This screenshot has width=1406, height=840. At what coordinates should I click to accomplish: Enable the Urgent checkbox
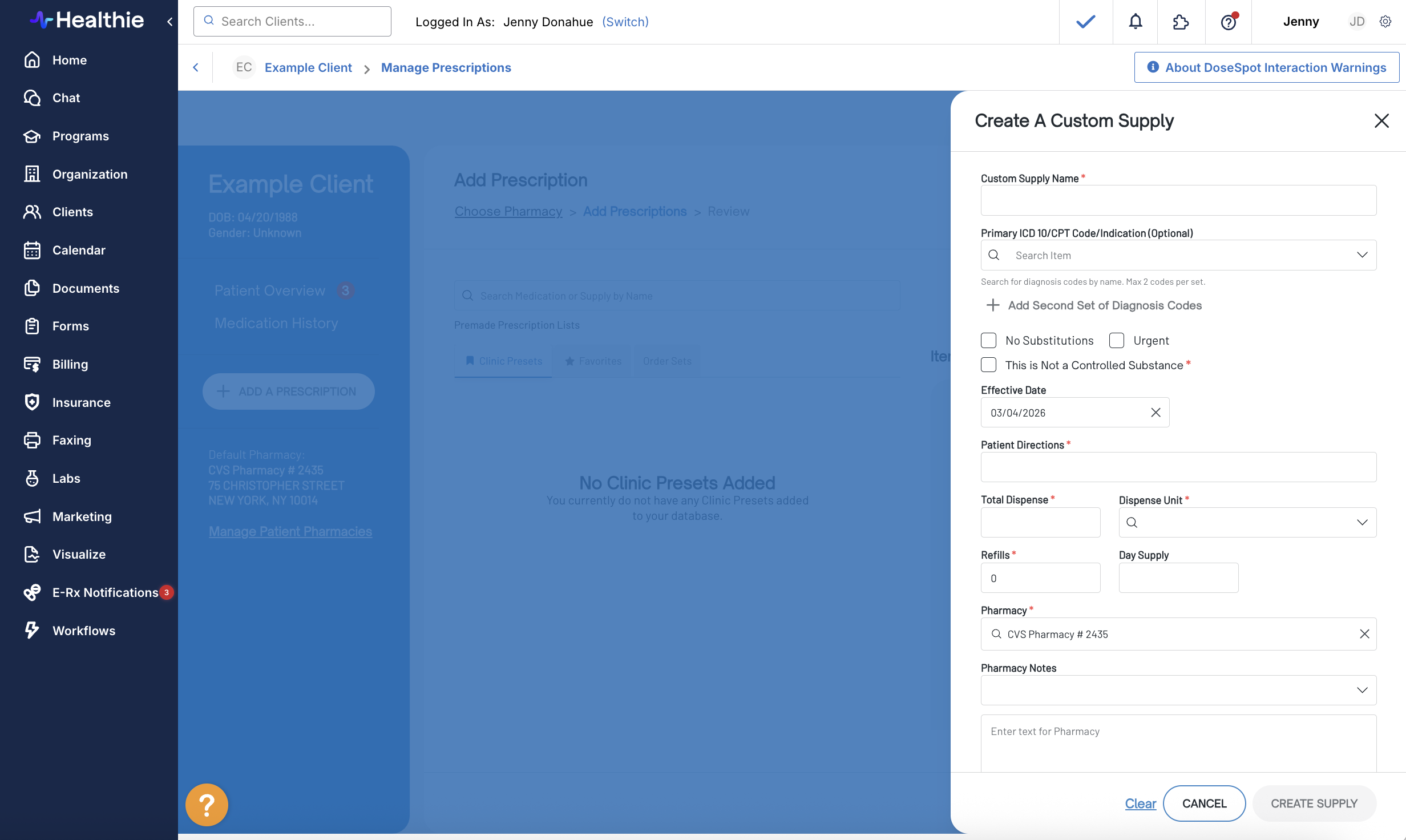tap(1116, 340)
